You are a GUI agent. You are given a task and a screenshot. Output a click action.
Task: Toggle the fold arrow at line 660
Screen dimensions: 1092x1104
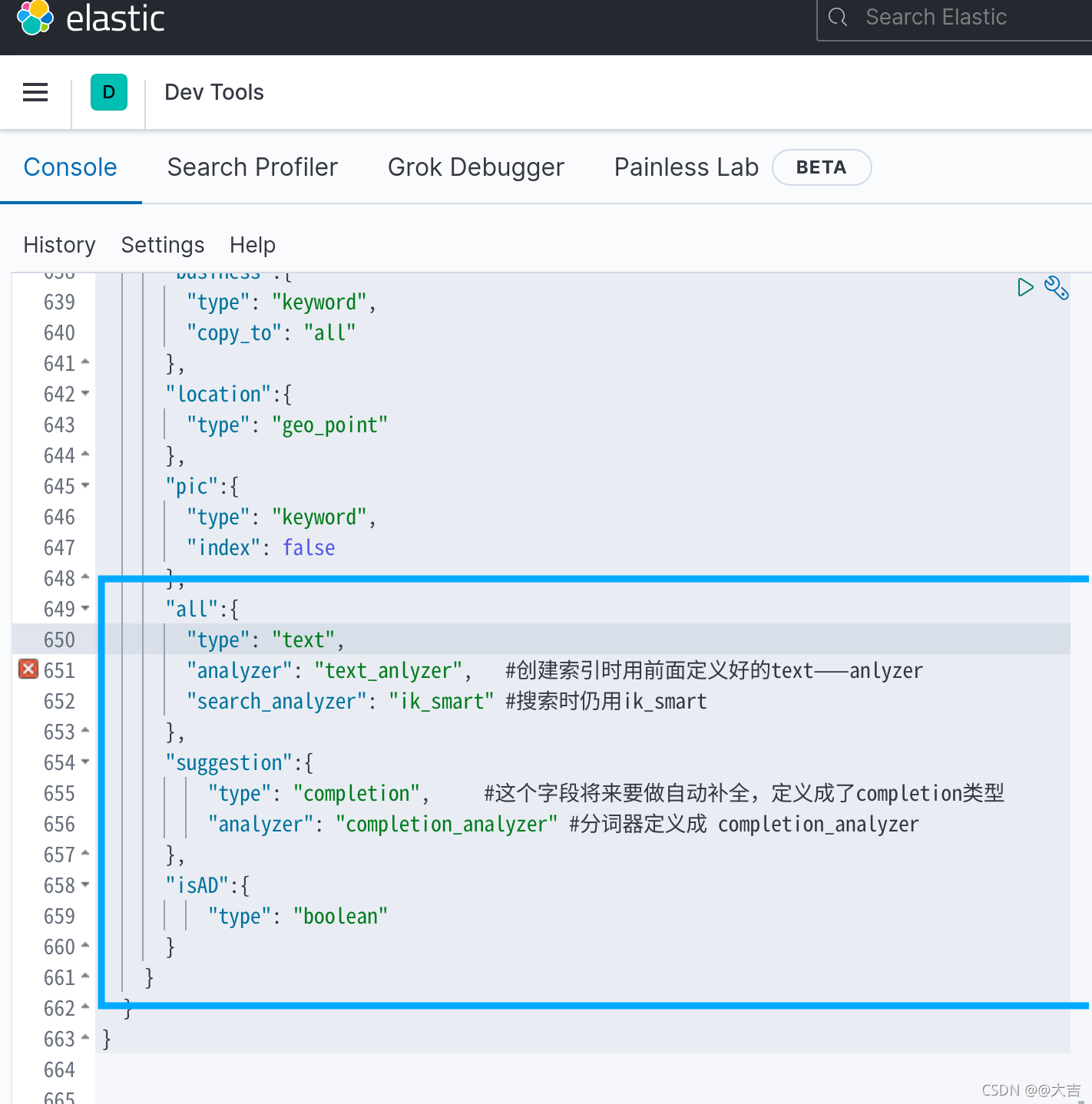[x=85, y=945]
